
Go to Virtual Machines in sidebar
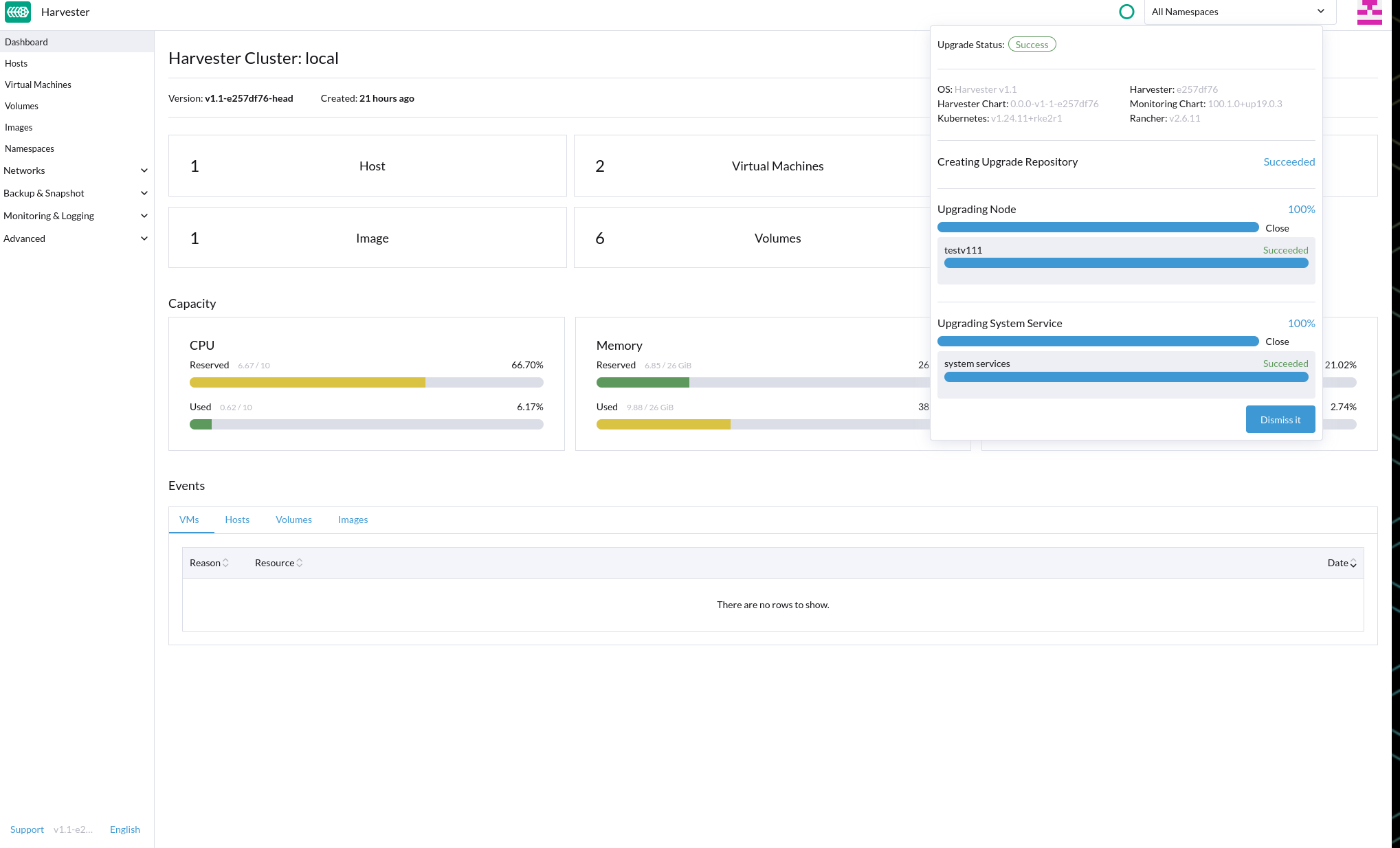click(x=38, y=85)
